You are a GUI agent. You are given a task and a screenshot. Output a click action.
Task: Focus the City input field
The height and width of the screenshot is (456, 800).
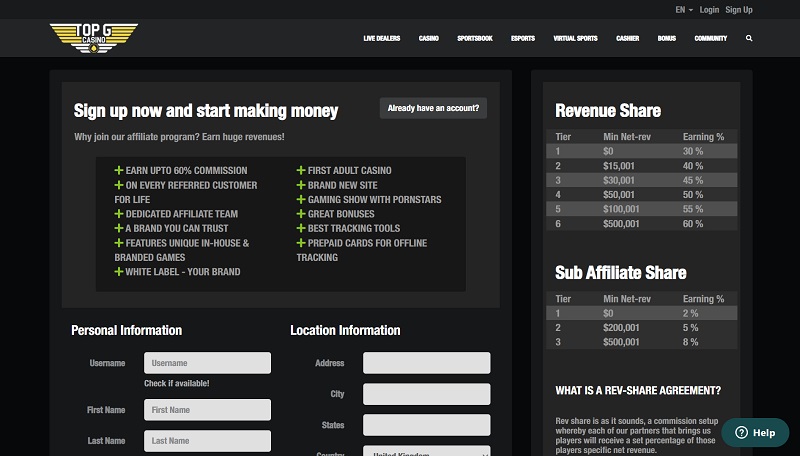point(427,394)
